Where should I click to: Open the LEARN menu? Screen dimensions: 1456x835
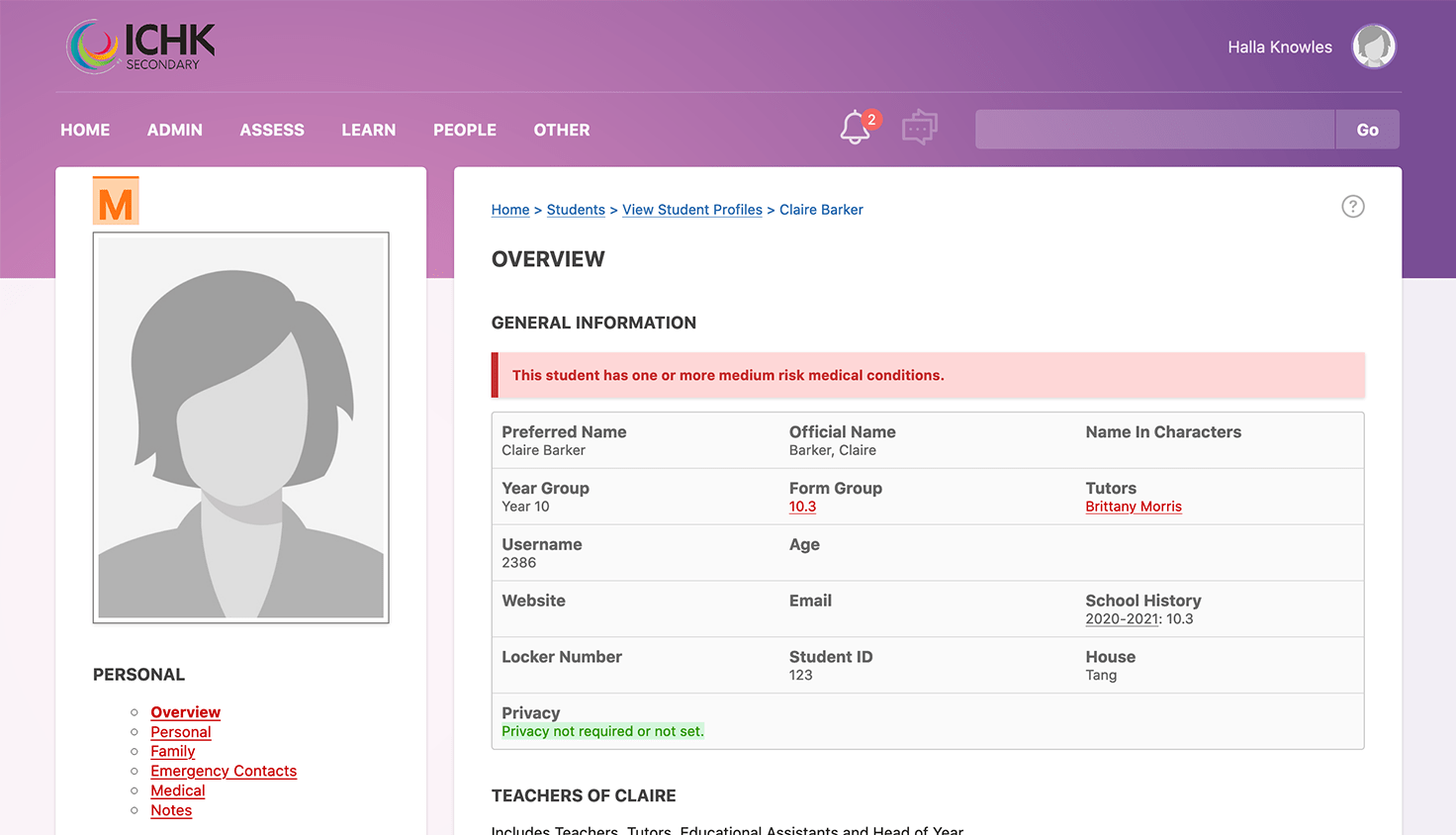coord(368,130)
